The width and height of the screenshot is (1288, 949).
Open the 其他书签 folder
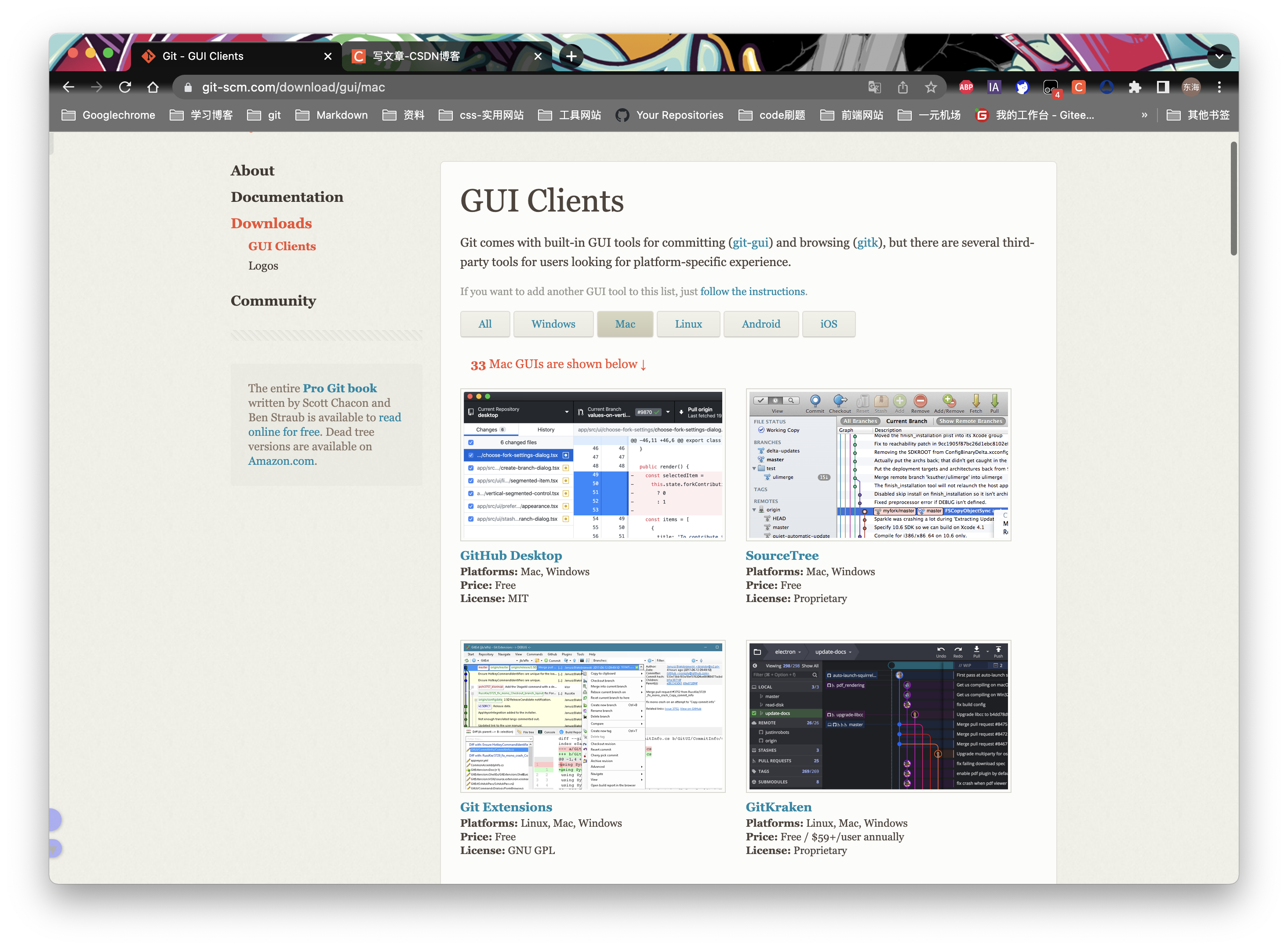pyautogui.click(x=1198, y=116)
